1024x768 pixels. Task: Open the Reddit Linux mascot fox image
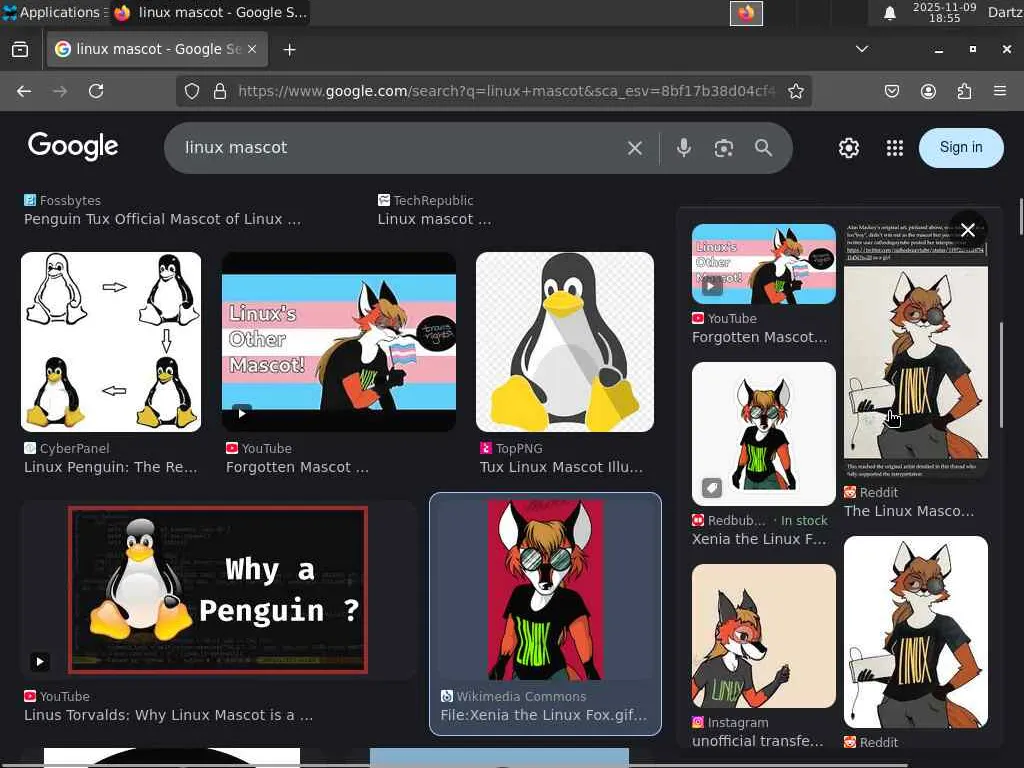(x=916, y=350)
